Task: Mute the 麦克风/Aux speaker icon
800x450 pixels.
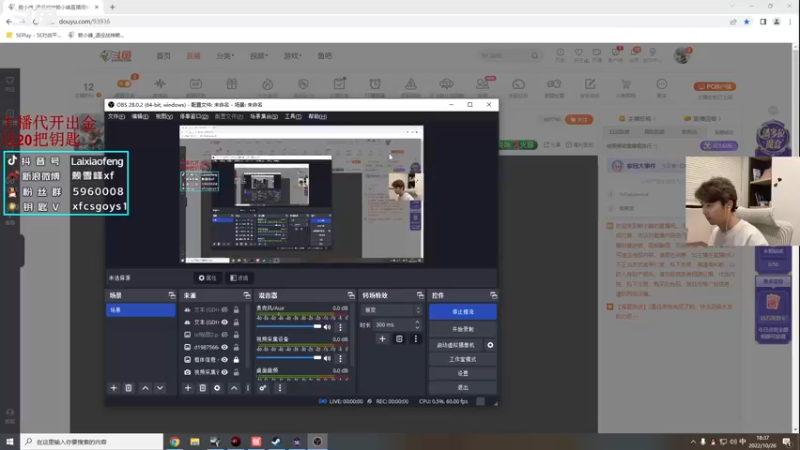Action: (328, 327)
